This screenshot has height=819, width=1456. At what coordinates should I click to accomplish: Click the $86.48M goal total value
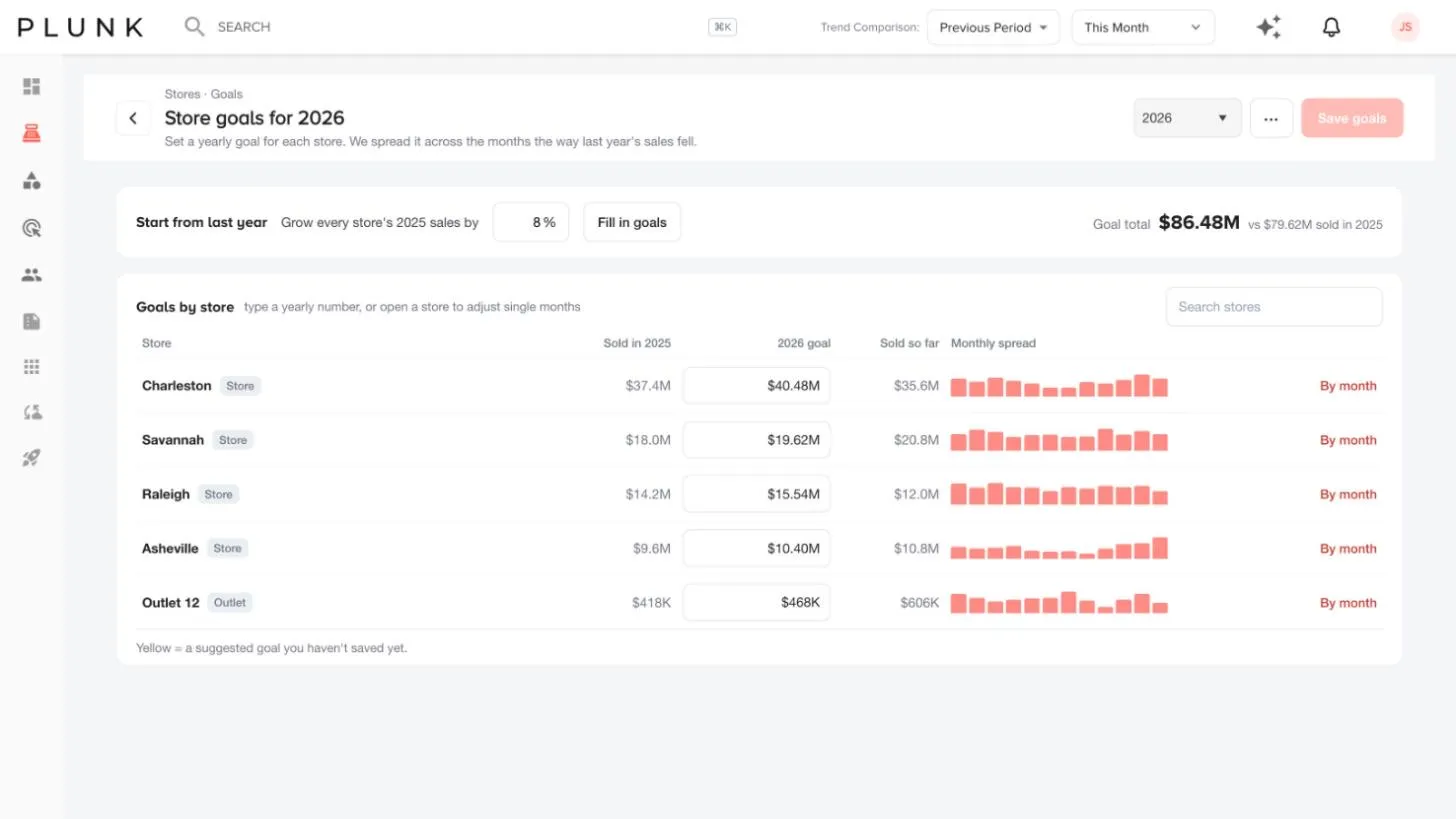1199,222
